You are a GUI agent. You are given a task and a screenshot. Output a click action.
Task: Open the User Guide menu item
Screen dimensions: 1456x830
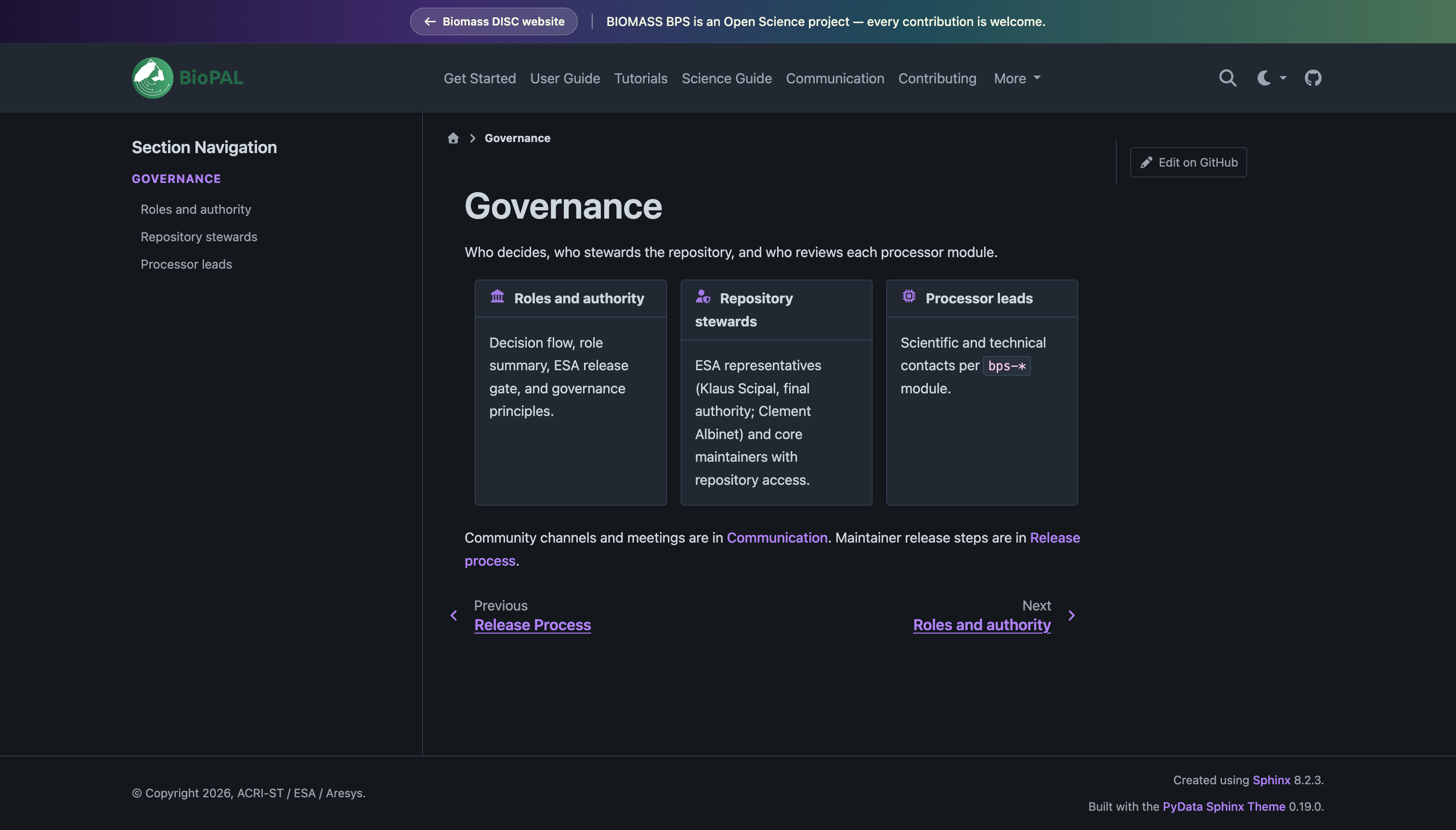point(565,78)
